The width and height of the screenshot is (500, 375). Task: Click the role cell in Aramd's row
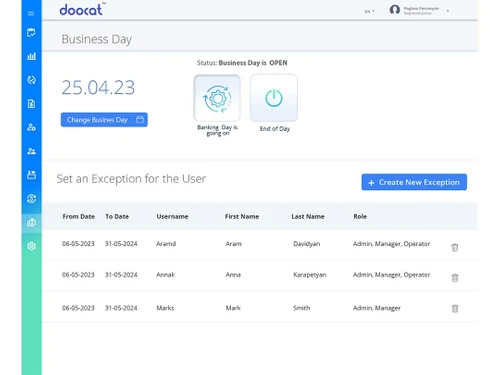[391, 244]
